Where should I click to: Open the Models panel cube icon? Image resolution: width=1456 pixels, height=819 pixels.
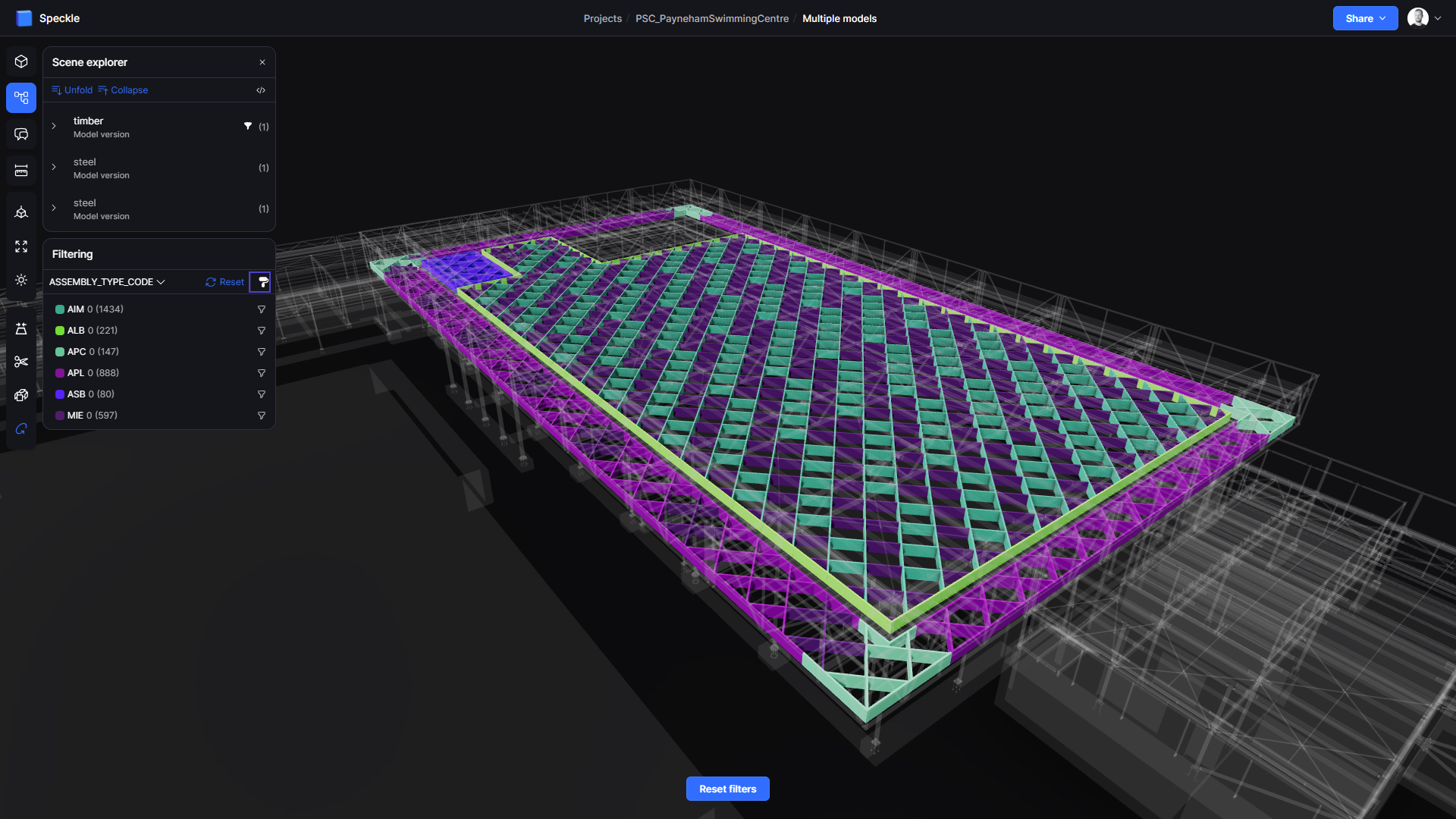(21, 61)
